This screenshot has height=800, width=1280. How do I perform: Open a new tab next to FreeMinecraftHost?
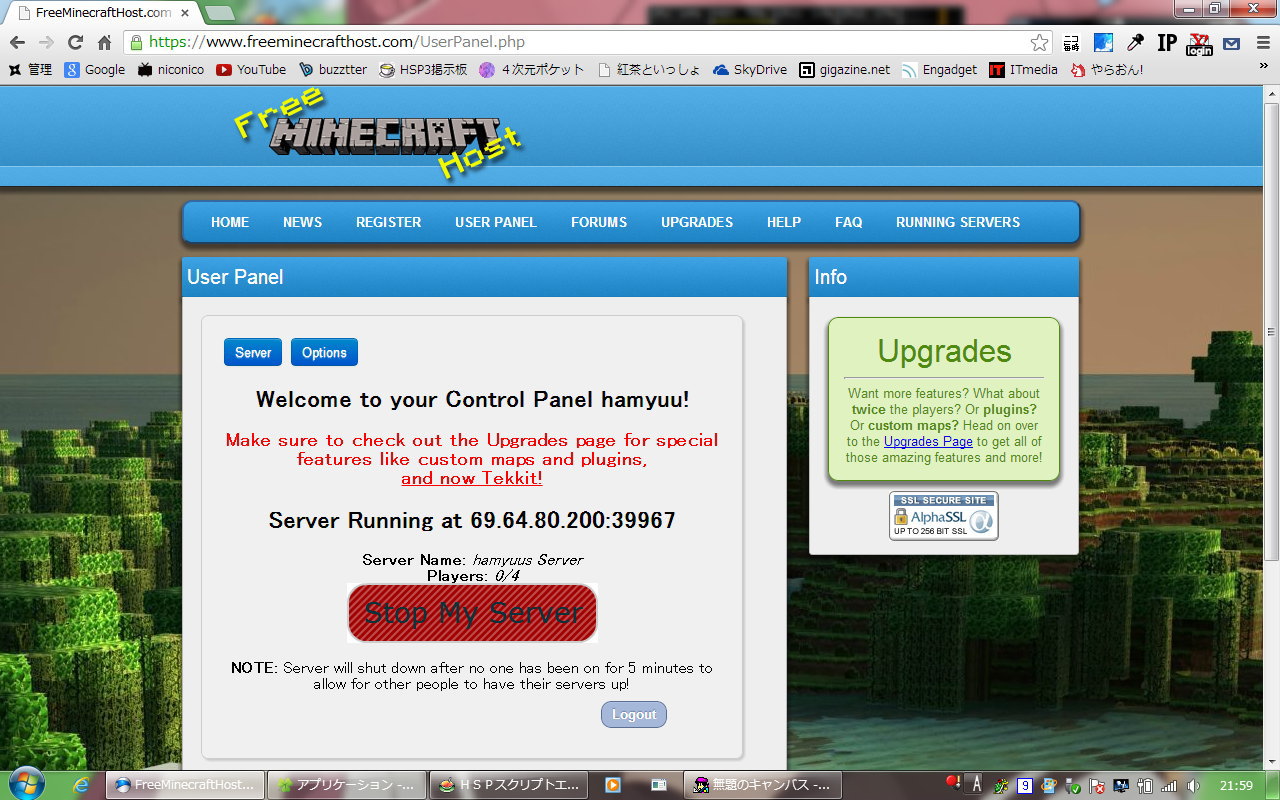(x=219, y=13)
